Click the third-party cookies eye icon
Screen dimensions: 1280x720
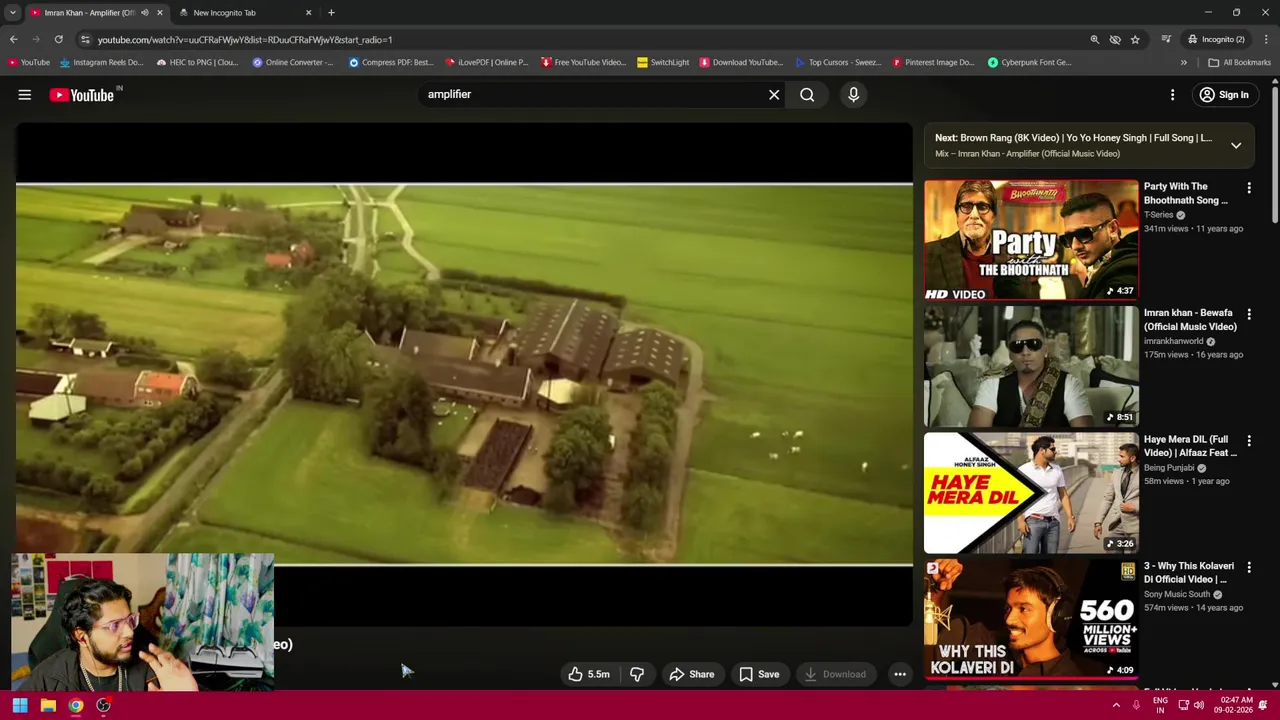point(1115,40)
